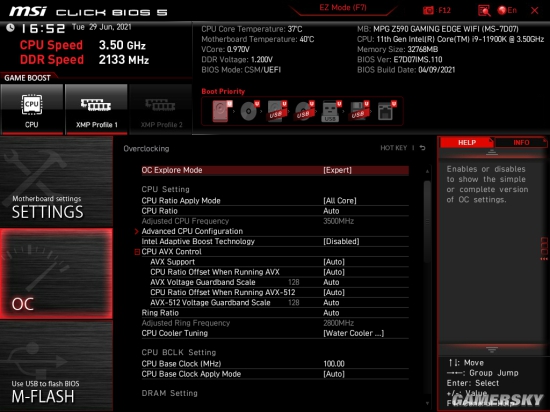The width and height of the screenshot is (550, 412).
Task: Open the SETTINGS motherboard section
Action: click(x=56, y=182)
